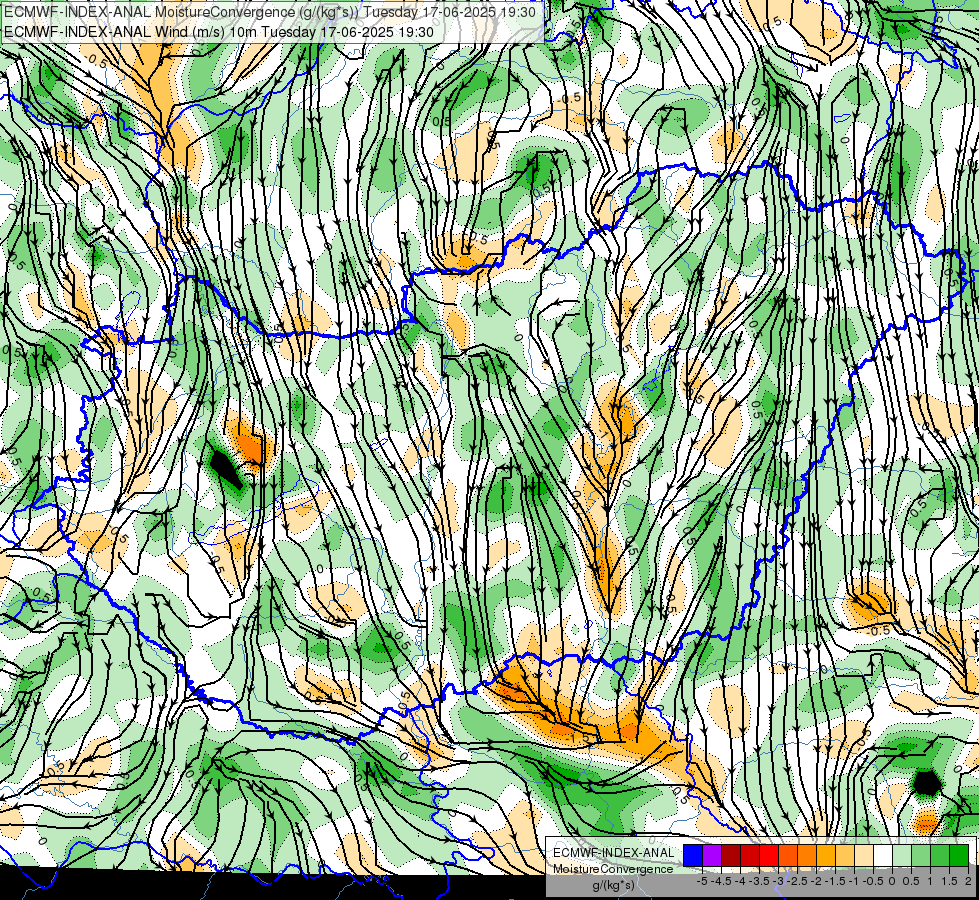The width and height of the screenshot is (979, 900).
Task: Click the white legend swatch
Action: coord(883,856)
